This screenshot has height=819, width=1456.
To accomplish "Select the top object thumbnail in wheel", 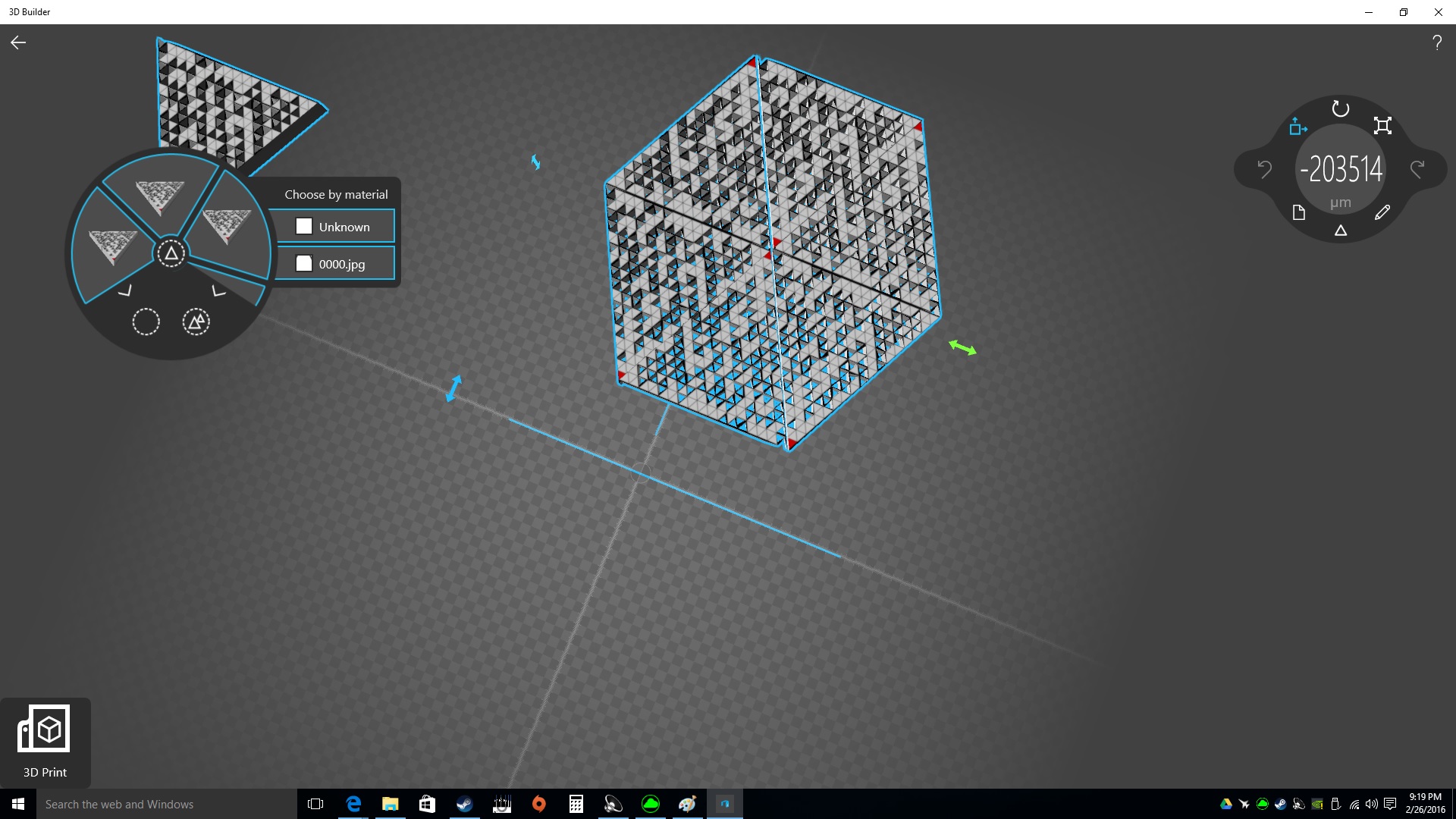I will tap(160, 196).
